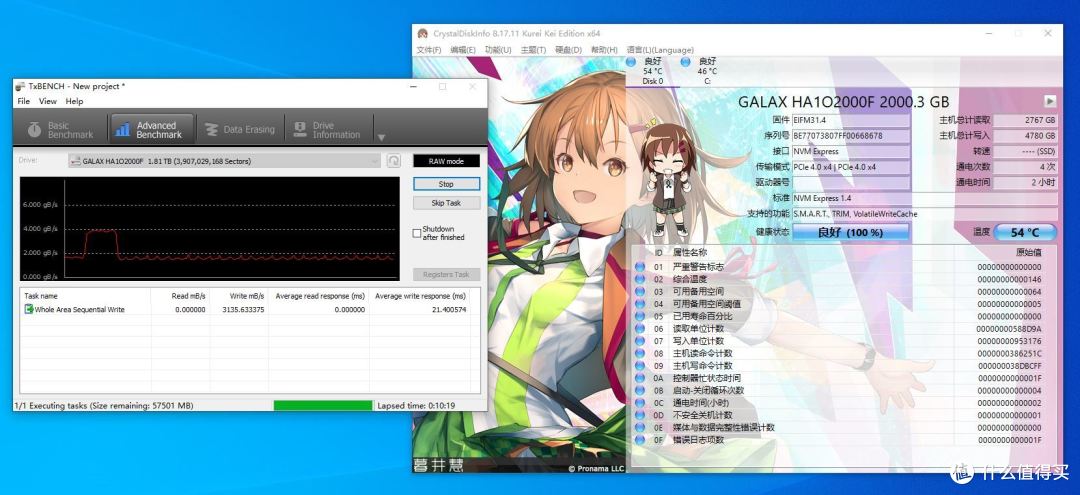Click the status icon for attribute 07
1080x495 pixels.
[640, 341]
